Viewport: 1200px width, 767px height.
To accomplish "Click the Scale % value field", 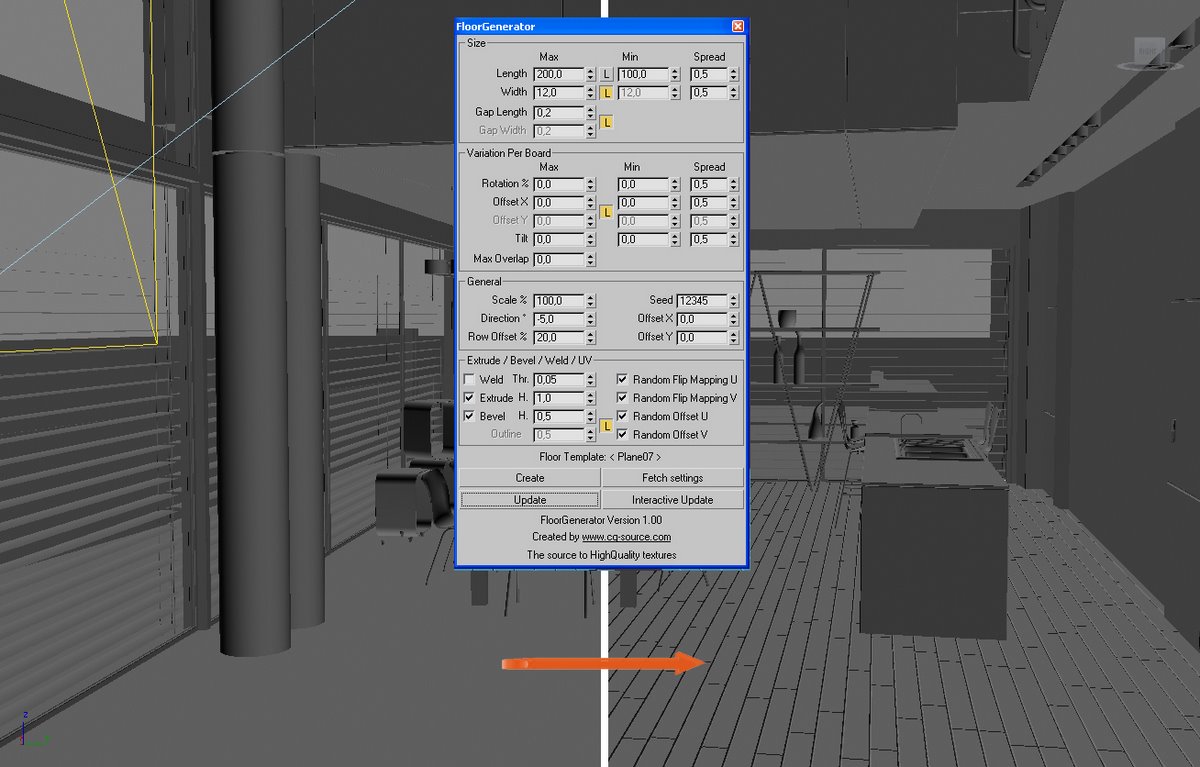I will tap(559, 300).
